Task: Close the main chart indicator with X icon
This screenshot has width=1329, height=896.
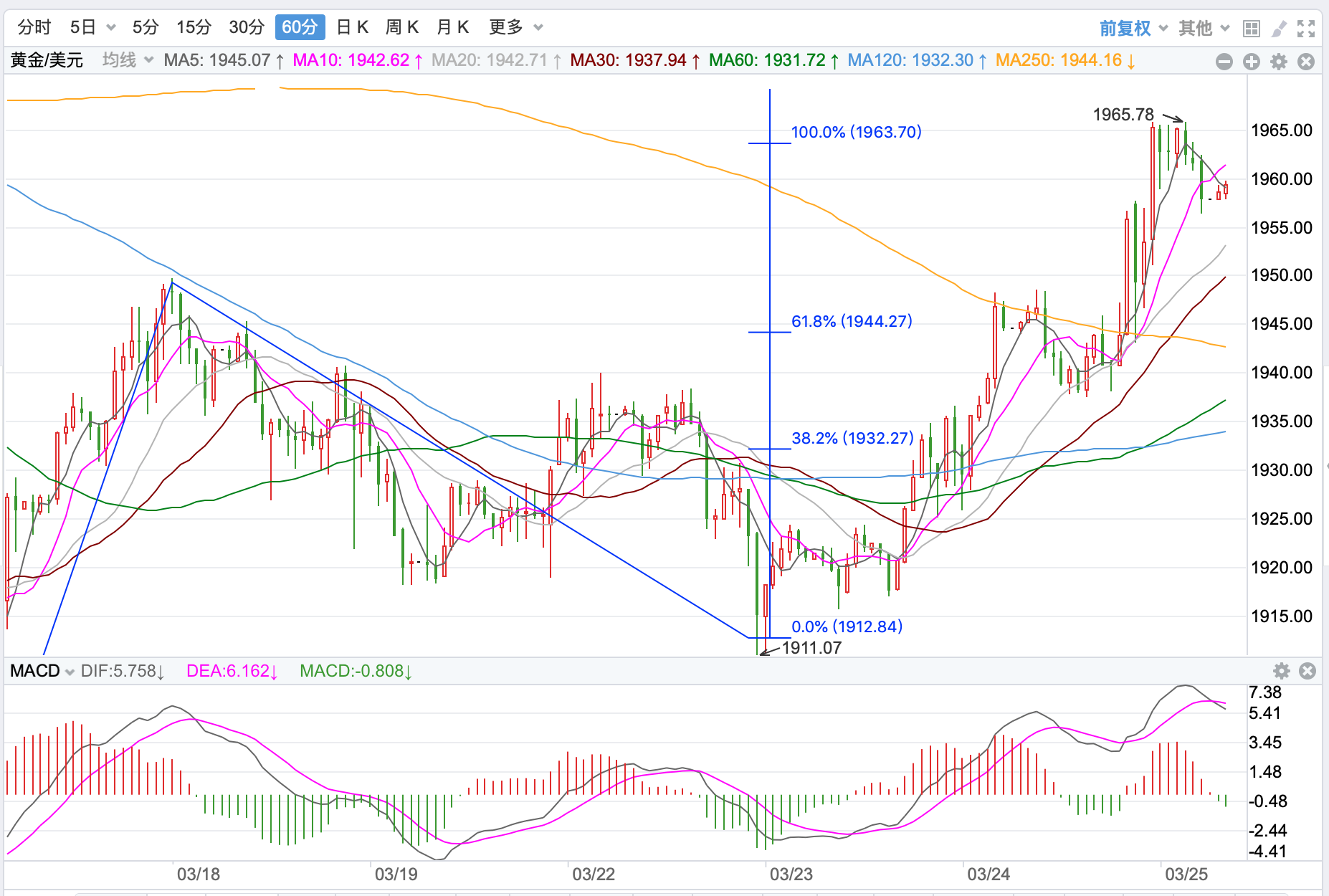Action: (x=1306, y=62)
